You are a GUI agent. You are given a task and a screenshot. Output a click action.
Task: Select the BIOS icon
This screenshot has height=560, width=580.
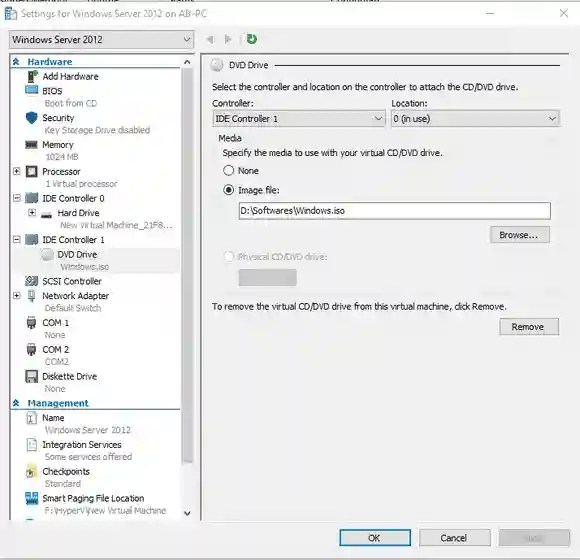31,90
